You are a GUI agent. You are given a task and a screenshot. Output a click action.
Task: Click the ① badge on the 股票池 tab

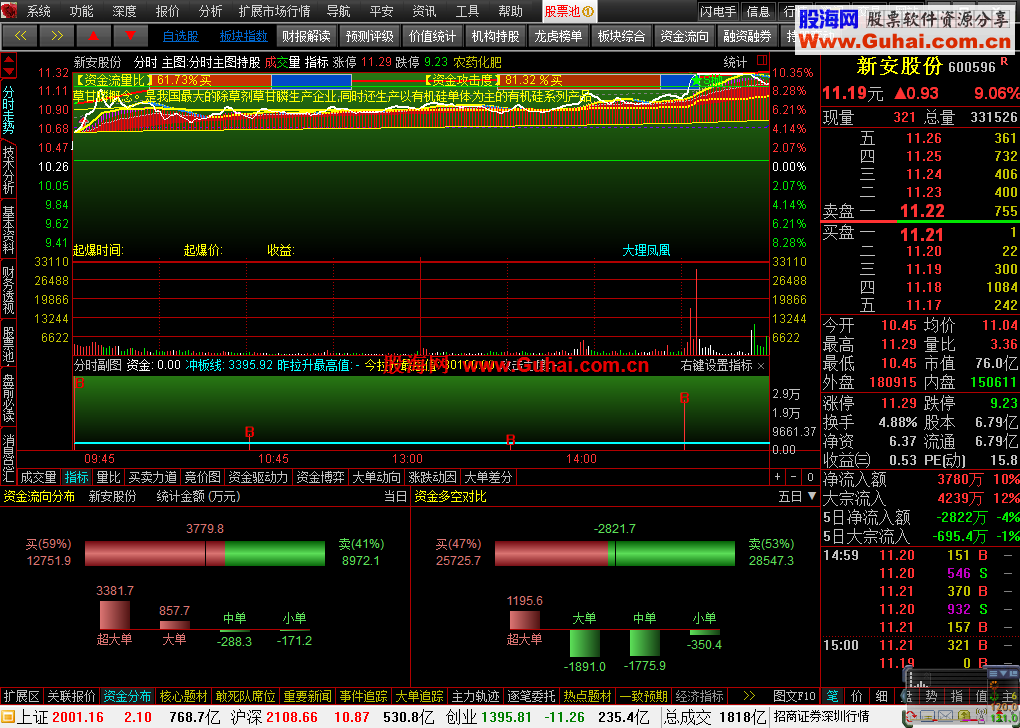[x=588, y=11]
